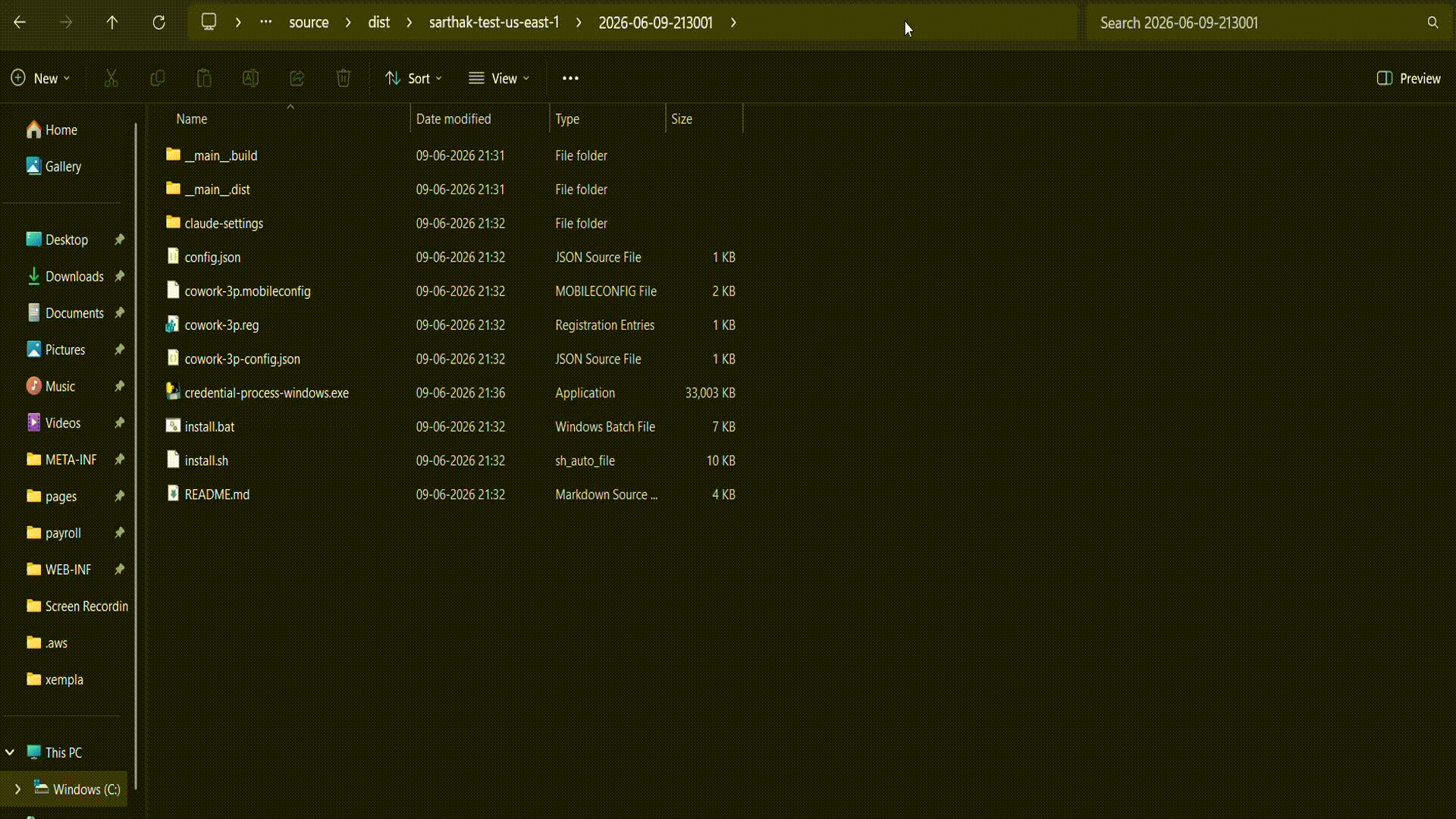Expand chevron after 'source' breadcrumb

348,23
